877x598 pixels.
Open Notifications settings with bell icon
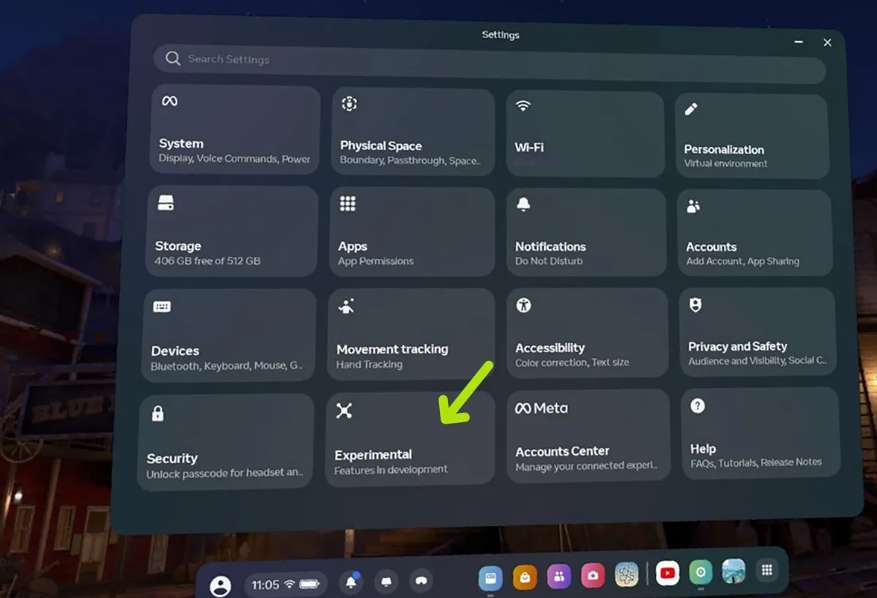coord(586,232)
